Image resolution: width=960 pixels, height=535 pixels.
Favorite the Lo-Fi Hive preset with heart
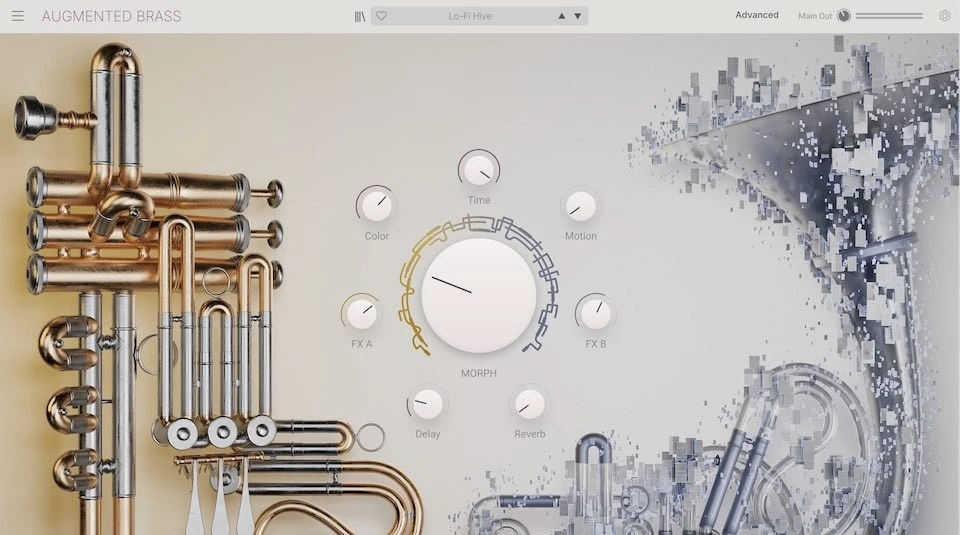pos(381,16)
